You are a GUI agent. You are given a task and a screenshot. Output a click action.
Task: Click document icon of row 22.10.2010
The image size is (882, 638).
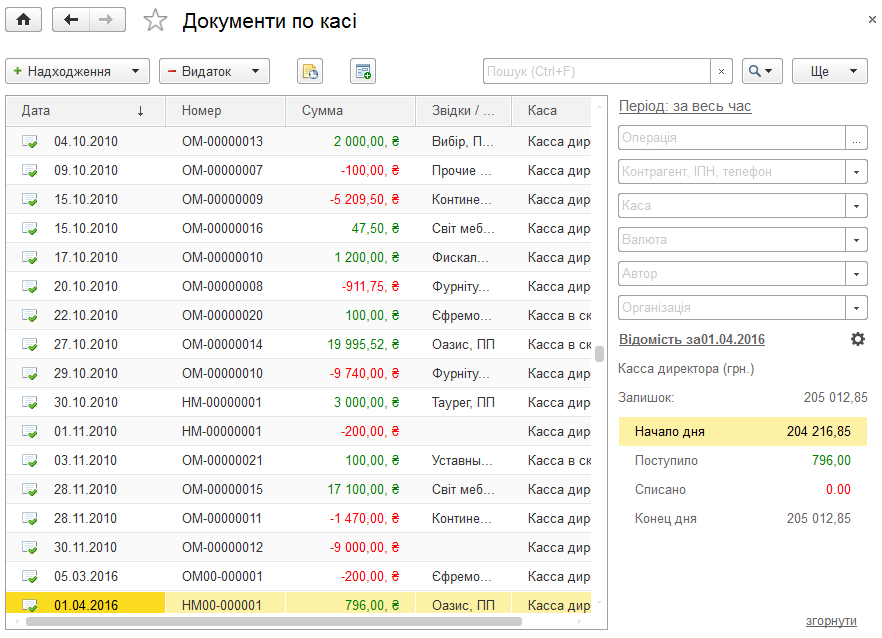(x=30, y=315)
